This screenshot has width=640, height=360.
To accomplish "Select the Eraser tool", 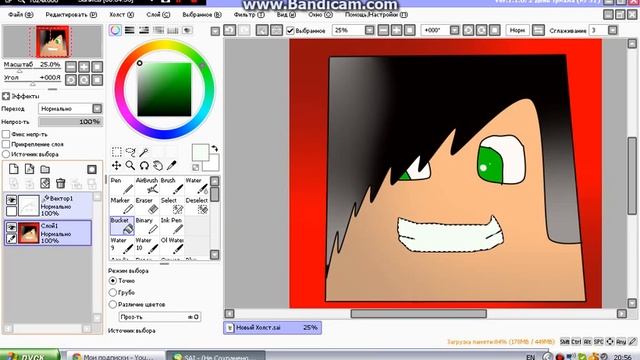I will (x=147, y=205).
